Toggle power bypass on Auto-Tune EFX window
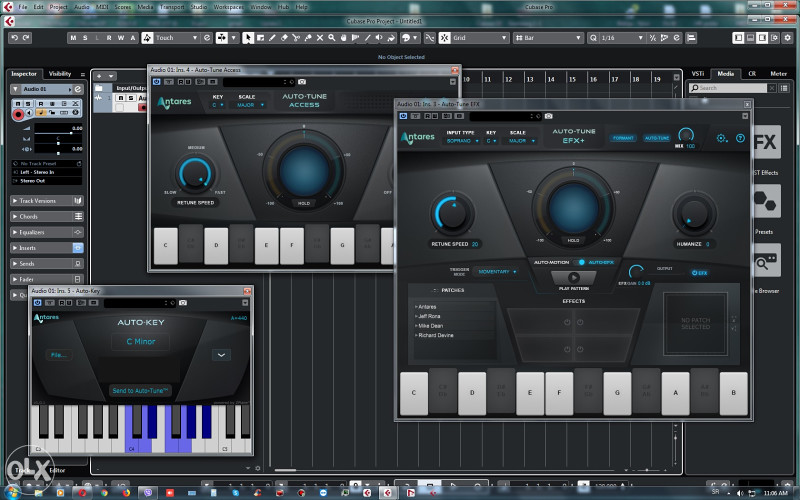This screenshot has height=500, width=800. [x=403, y=116]
